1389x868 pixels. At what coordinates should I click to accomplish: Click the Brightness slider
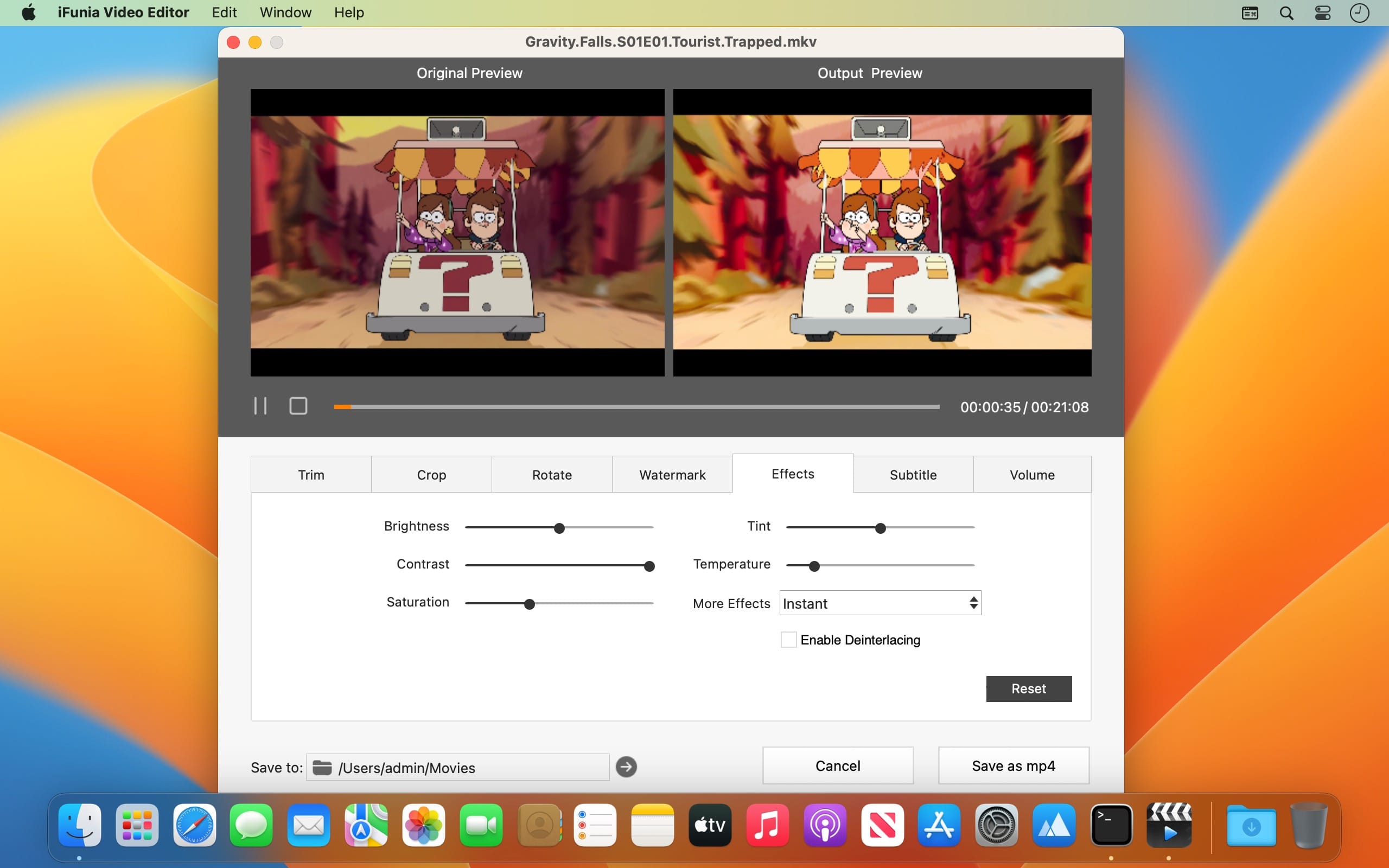pos(559,527)
